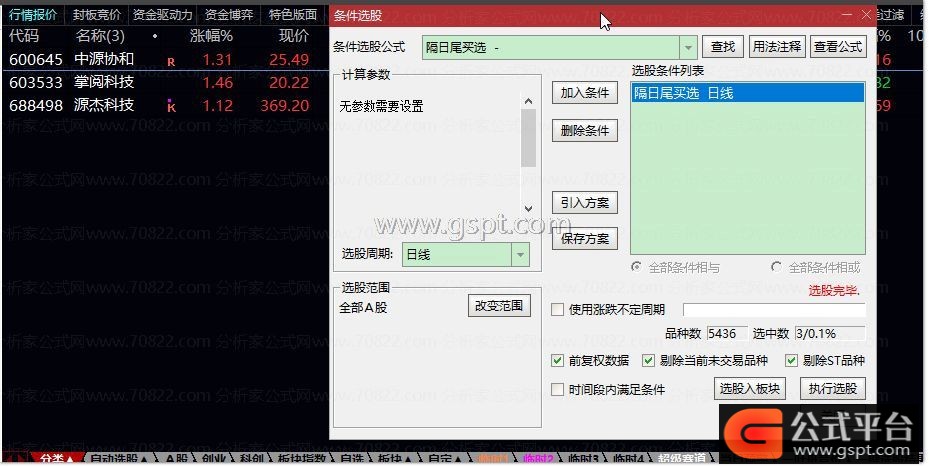Screen dimensions: 929x467
Task: Click the R marker beside 中源协和
Action: pos(171,61)
